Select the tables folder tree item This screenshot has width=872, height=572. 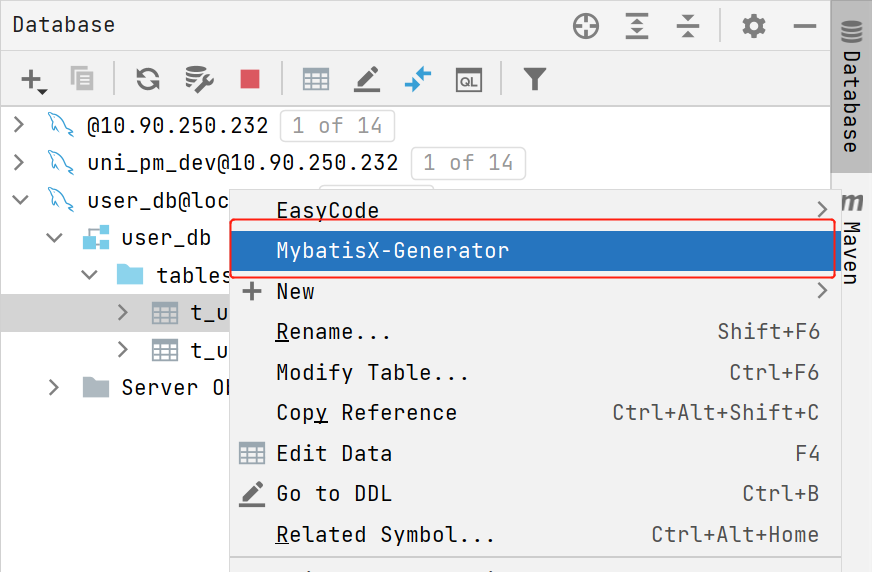pyautogui.click(x=192, y=275)
